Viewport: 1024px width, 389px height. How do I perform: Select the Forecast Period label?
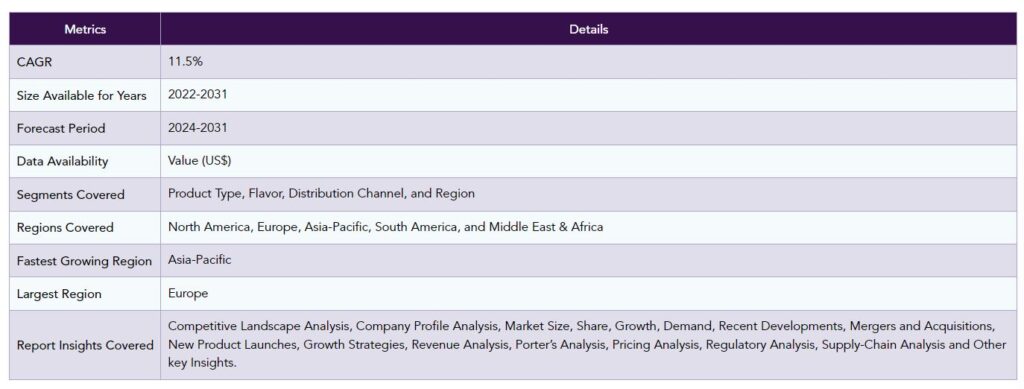coord(61,129)
